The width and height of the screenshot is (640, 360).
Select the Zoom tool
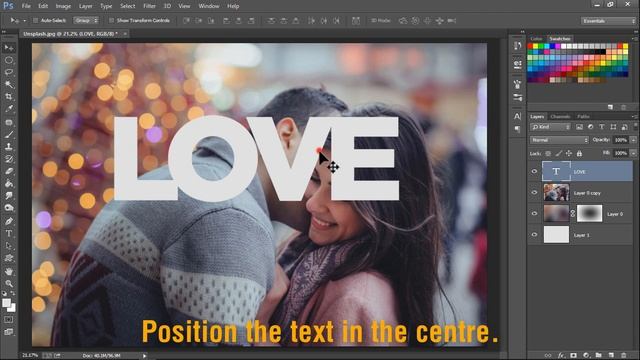tap(9, 283)
